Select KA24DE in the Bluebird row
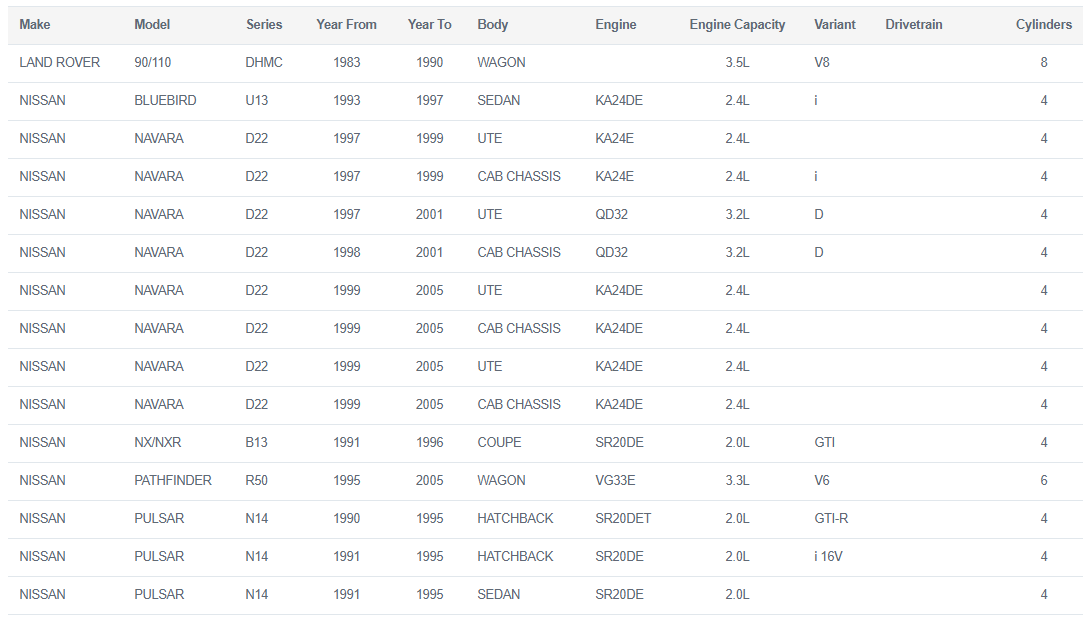This screenshot has width=1083, height=617. pos(619,100)
